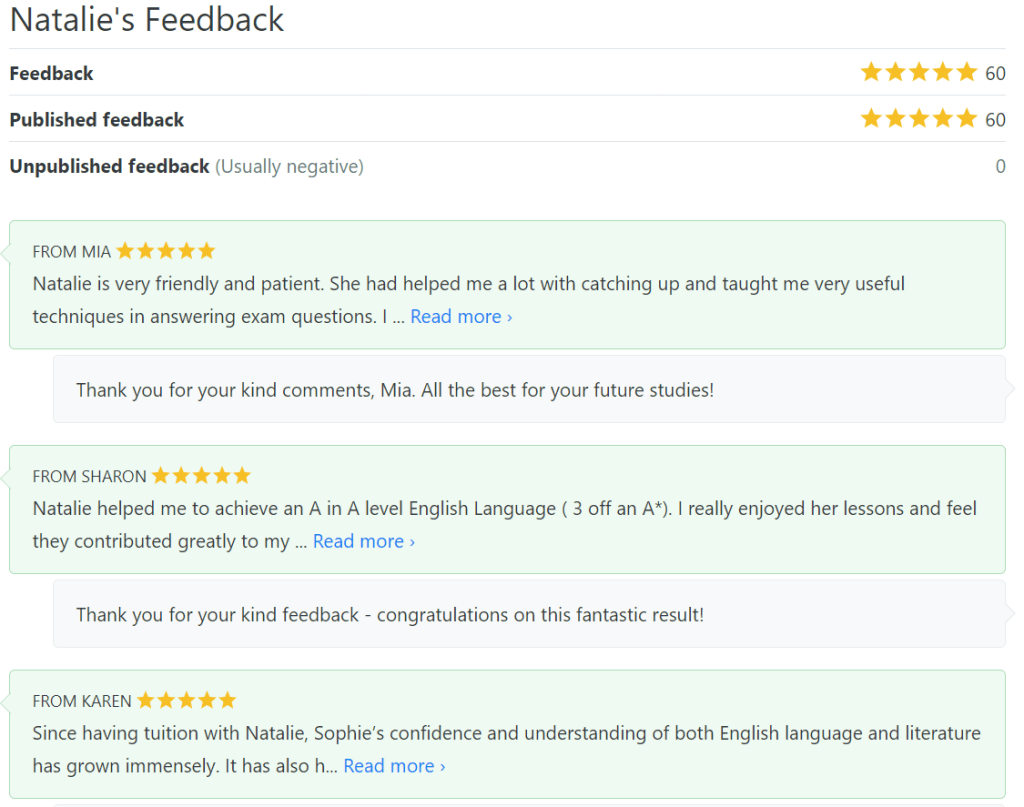Click the Unpublished feedback label

coord(110,166)
